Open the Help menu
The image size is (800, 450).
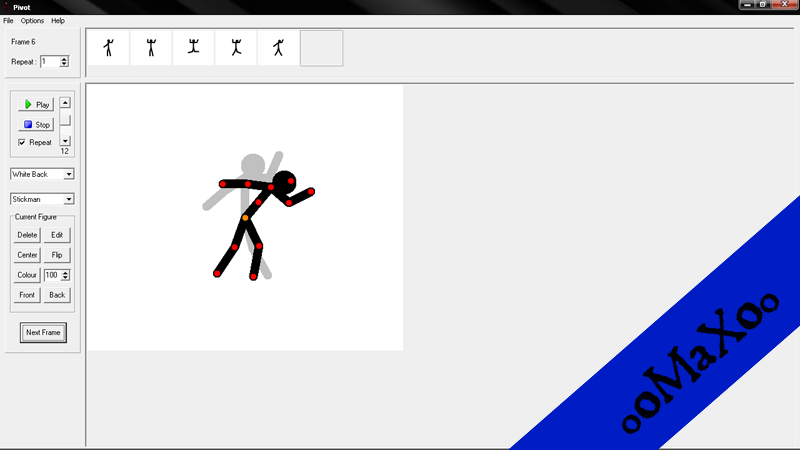coord(58,21)
